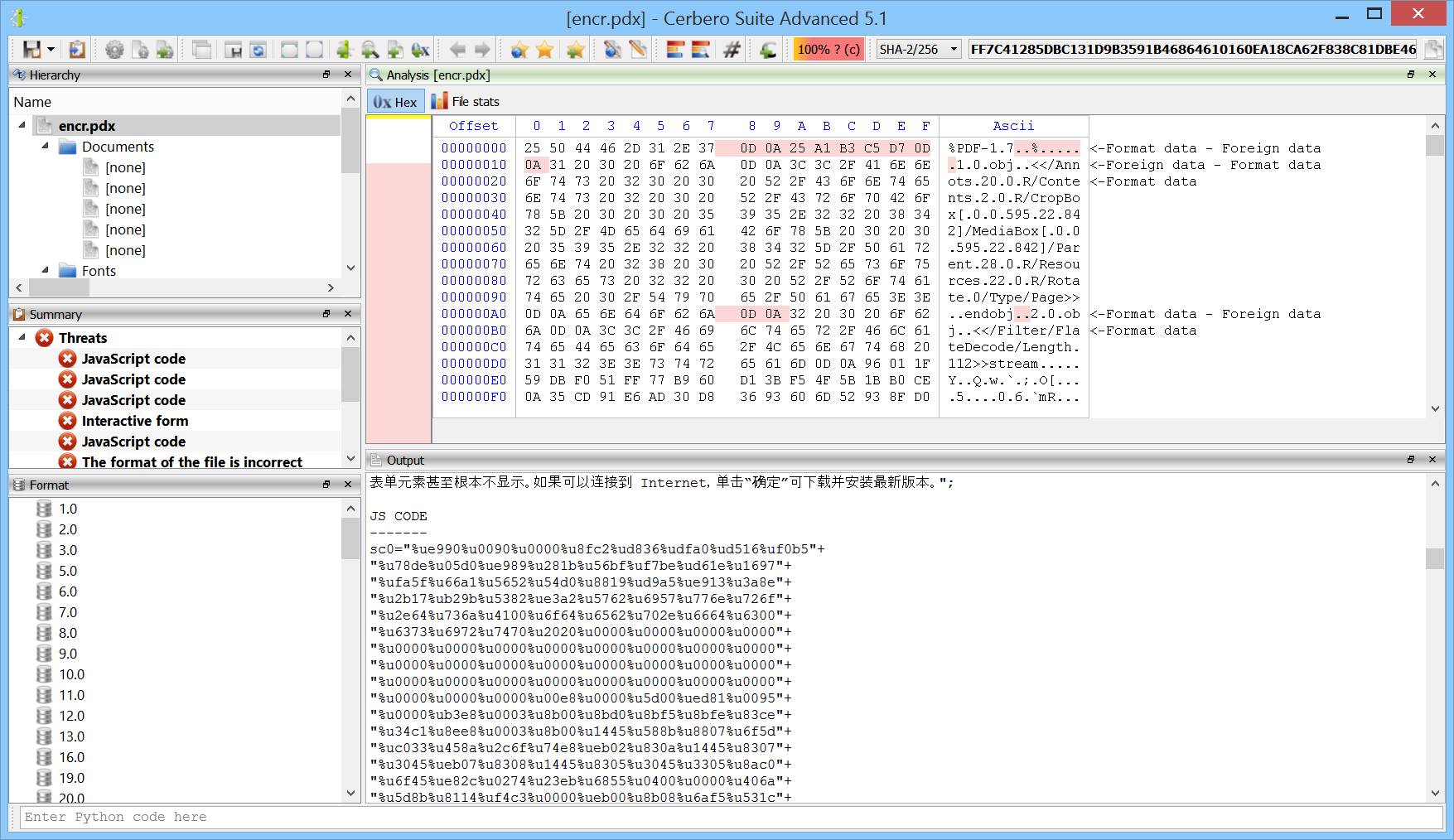1454x840 pixels.
Task: Float the Analysis panel
Action: tap(1411, 75)
